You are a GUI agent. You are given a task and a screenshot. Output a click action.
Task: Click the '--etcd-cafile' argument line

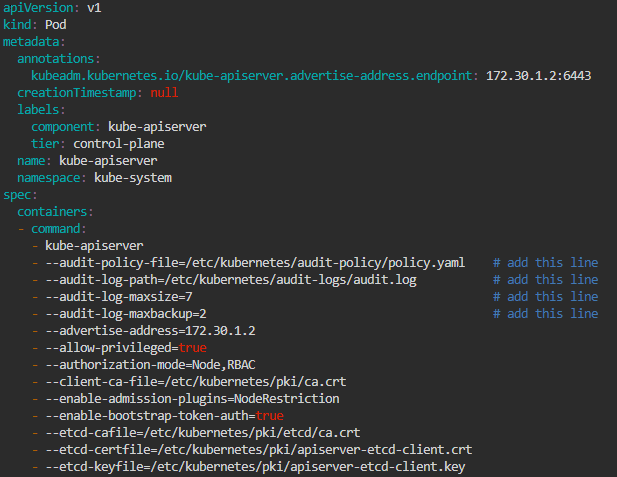tap(196, 433)
